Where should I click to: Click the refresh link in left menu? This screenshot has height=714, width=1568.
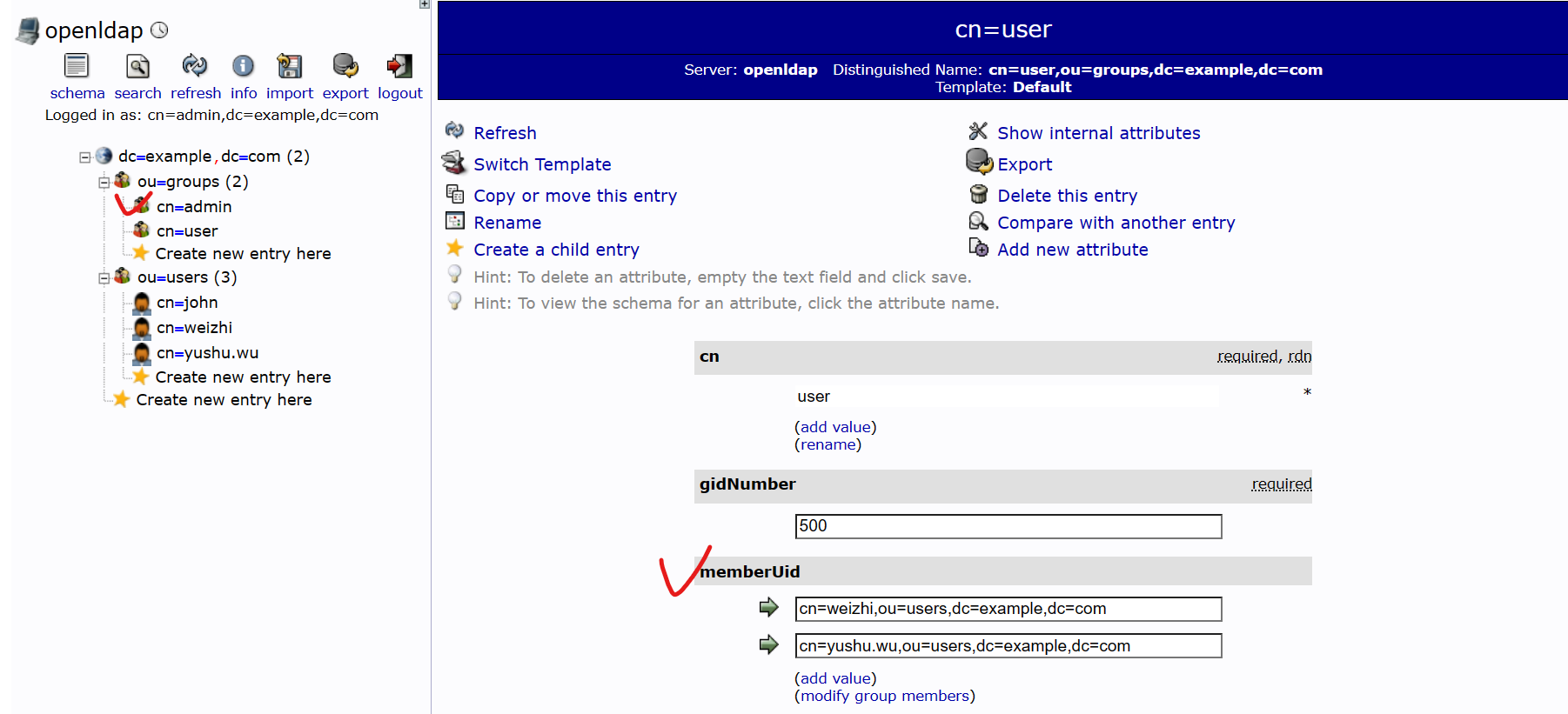196,93
